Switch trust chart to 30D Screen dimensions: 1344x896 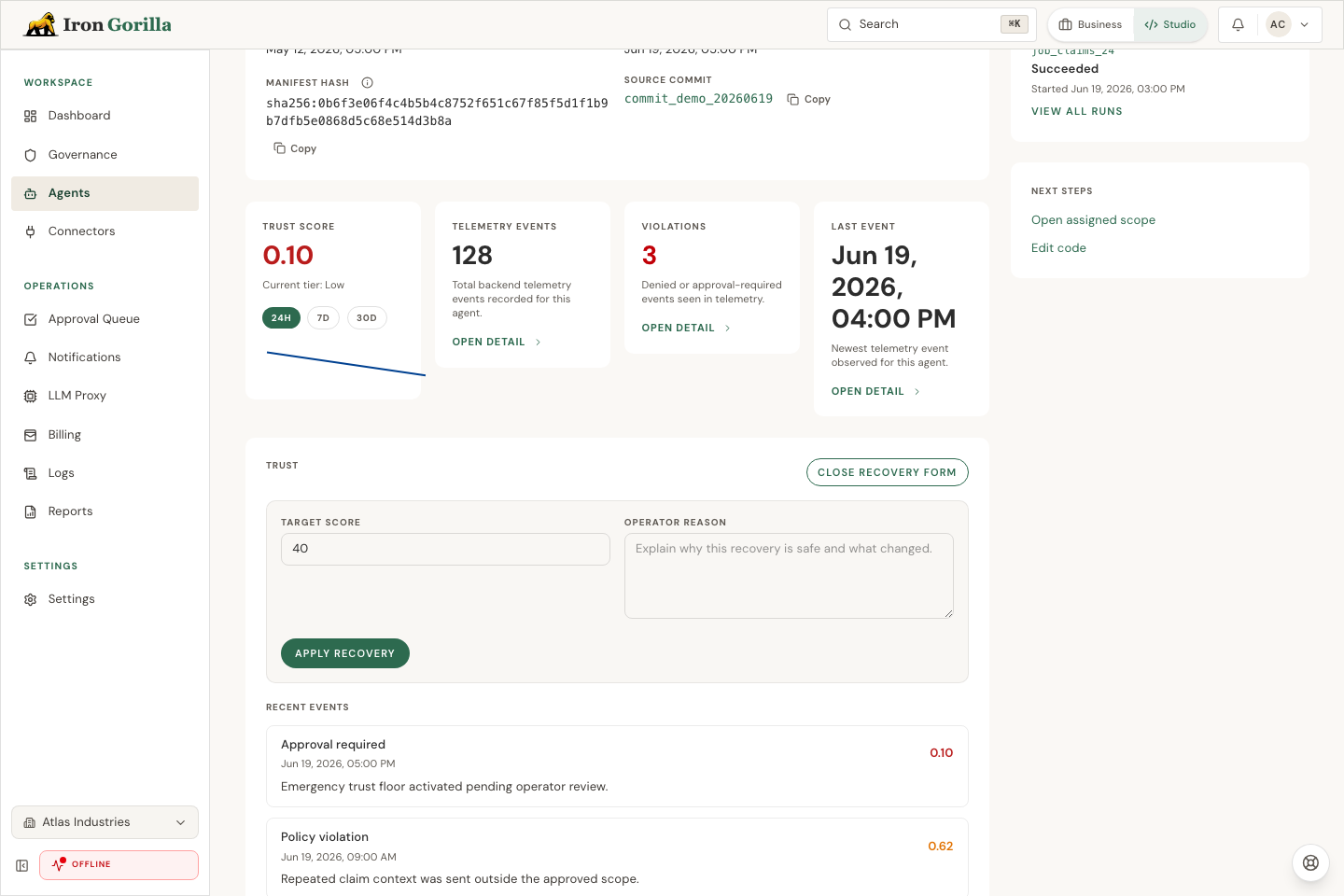point(367,318)
